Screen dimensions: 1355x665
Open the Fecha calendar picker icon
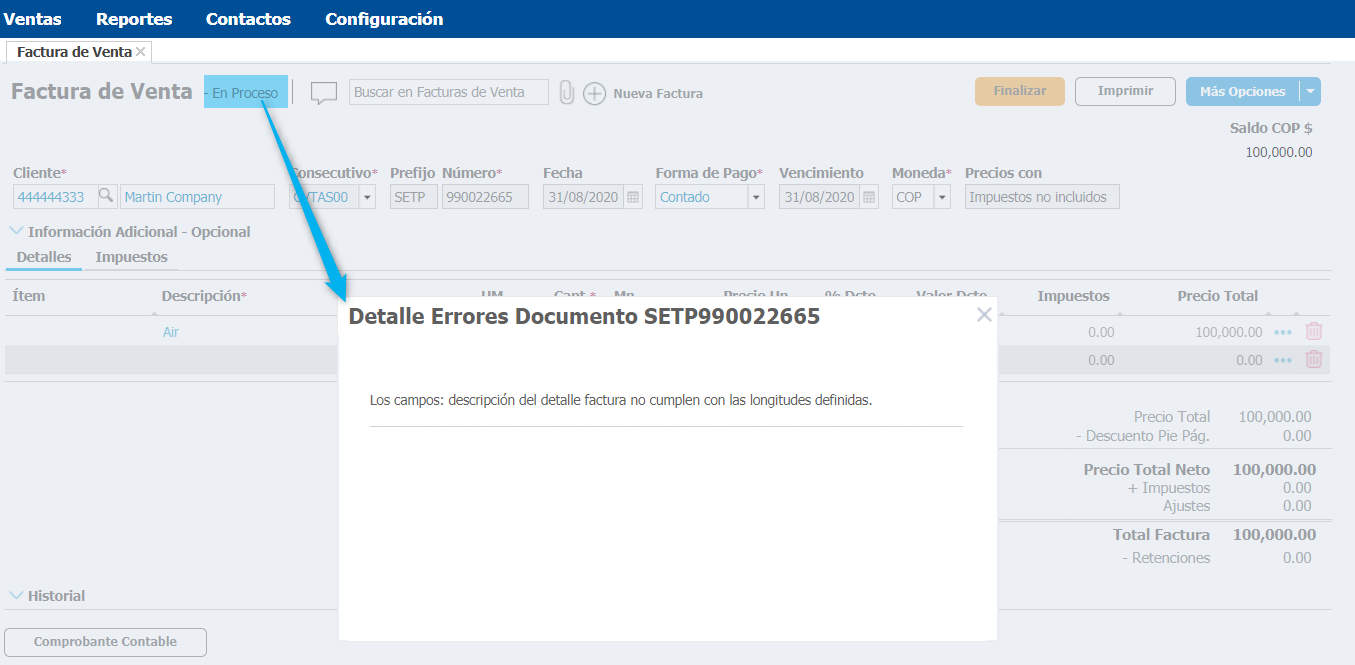pyautogui.click(x=633, y=197)
